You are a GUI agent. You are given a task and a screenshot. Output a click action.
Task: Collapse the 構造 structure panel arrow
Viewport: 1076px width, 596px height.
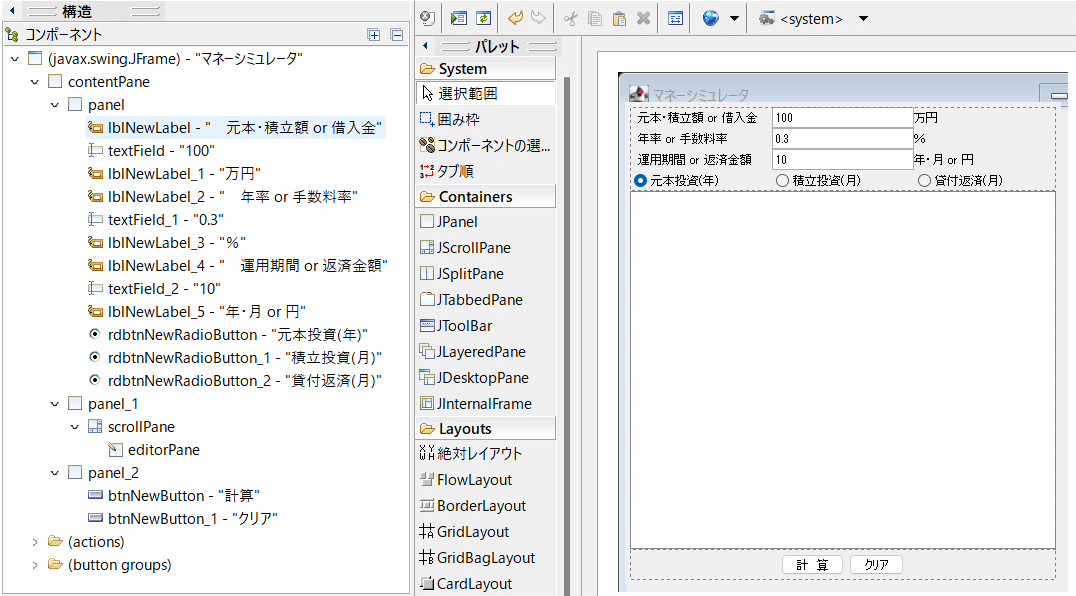12,10
